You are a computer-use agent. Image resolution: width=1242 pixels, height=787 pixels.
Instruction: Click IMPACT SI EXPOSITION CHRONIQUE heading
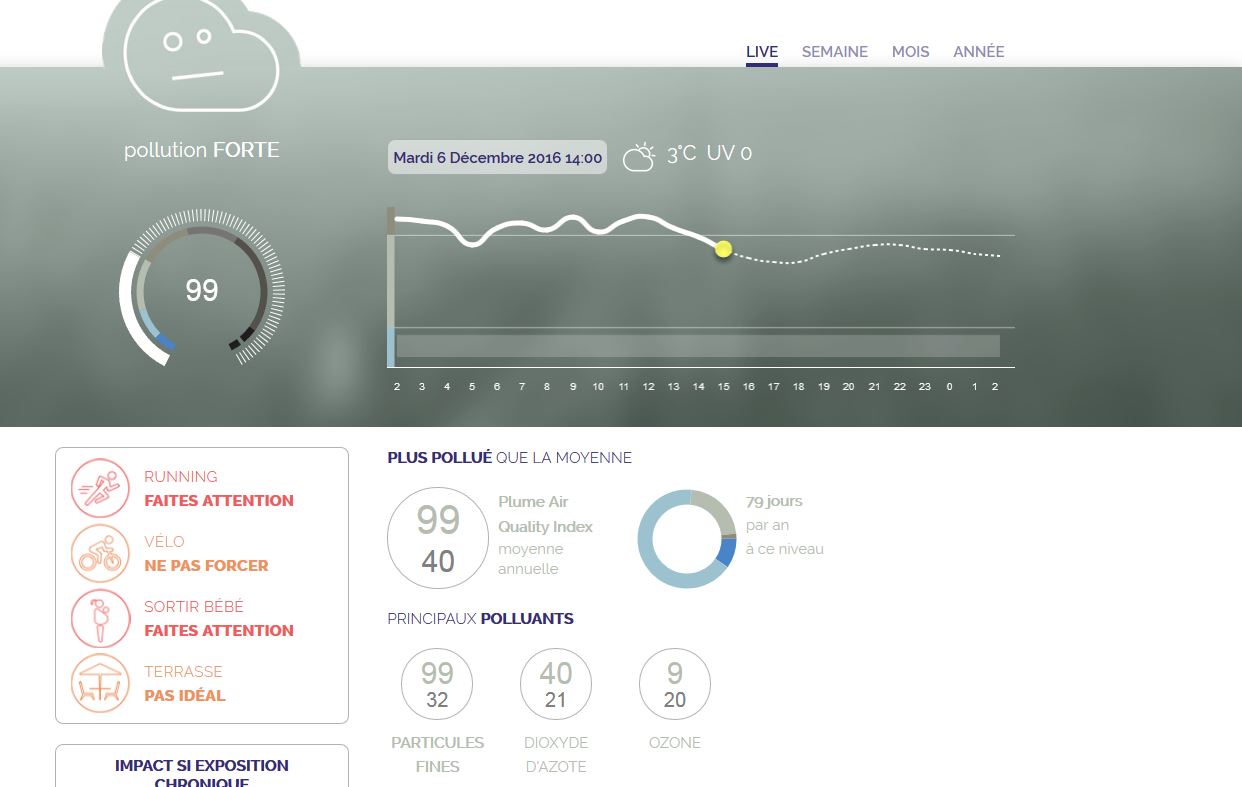pyautogui.click(x=202, y=774)
